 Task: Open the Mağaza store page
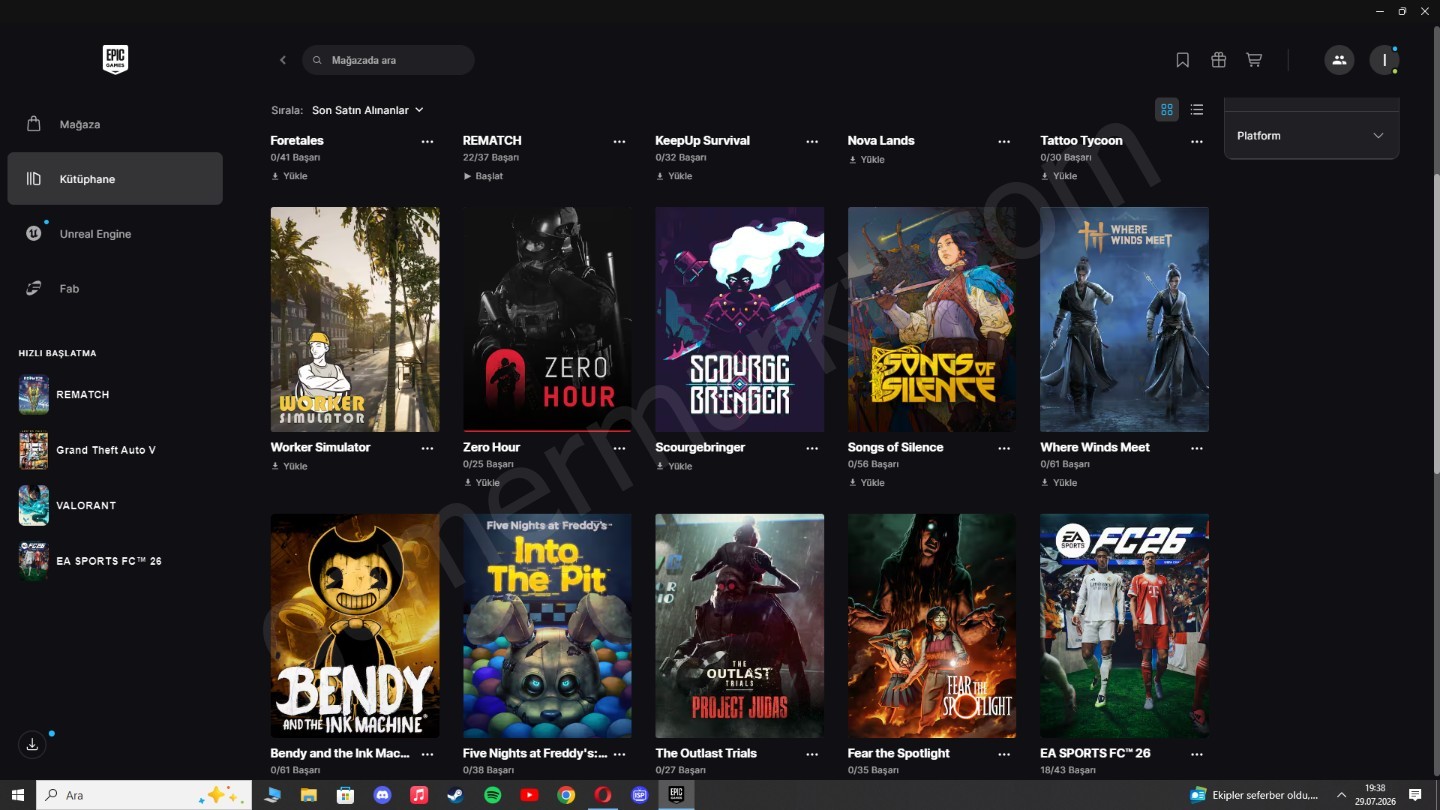tap(115, 124)
